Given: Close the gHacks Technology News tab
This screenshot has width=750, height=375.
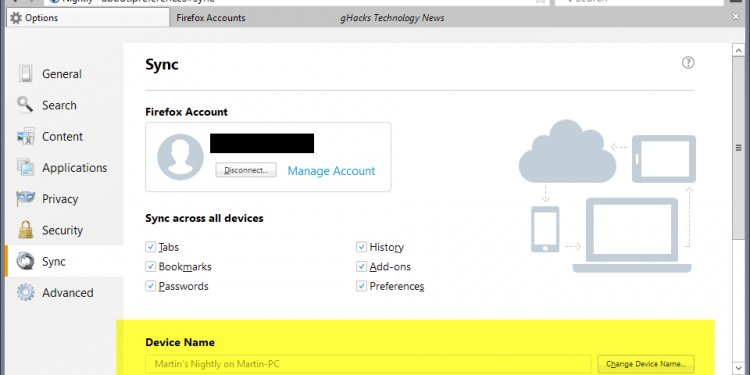Looking at the screenshot, I should click(x=736, y=17).
